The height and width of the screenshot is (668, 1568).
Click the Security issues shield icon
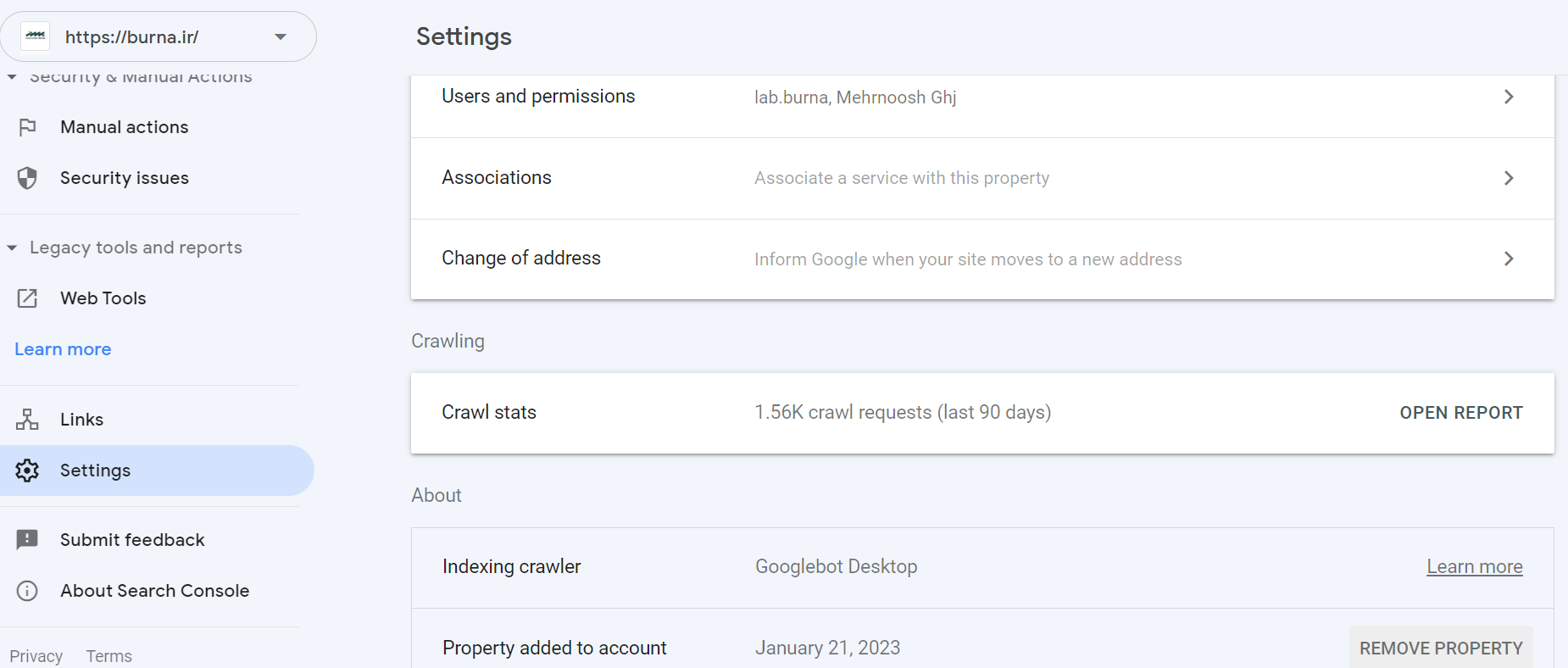point(27,178)
